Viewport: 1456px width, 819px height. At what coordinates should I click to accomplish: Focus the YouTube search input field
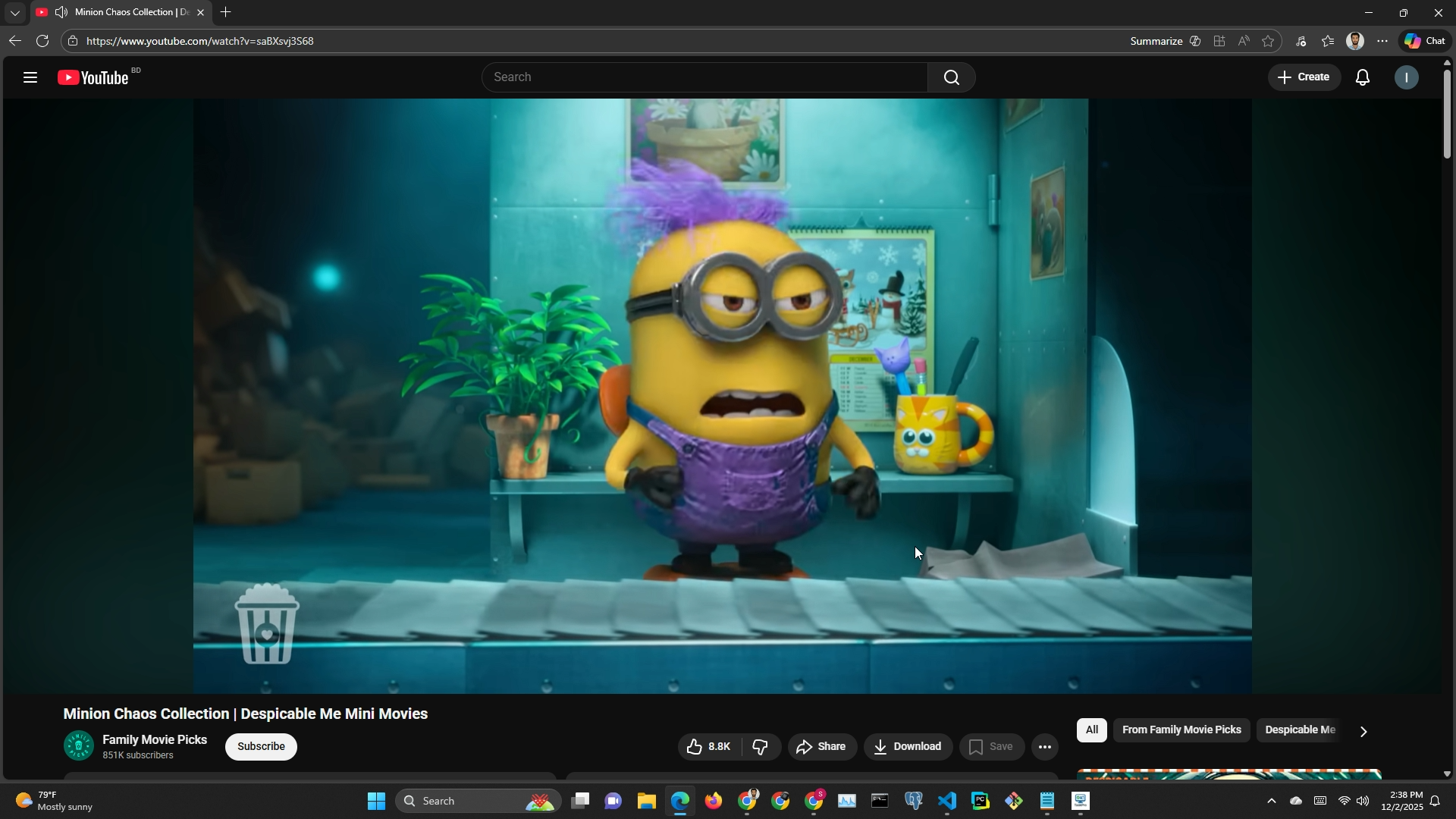pos(705,77)
